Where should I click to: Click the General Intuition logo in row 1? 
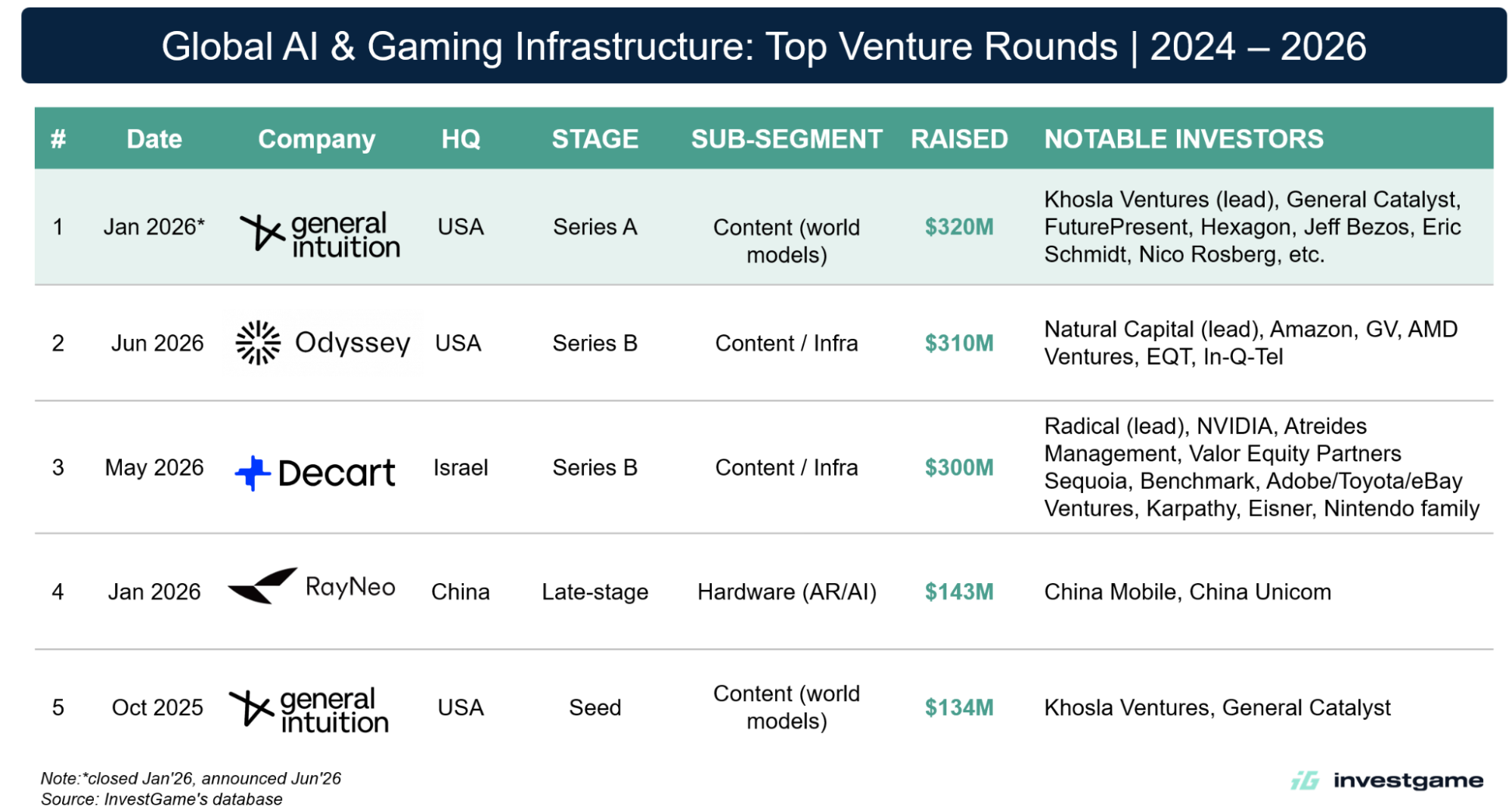click(320, 234)
